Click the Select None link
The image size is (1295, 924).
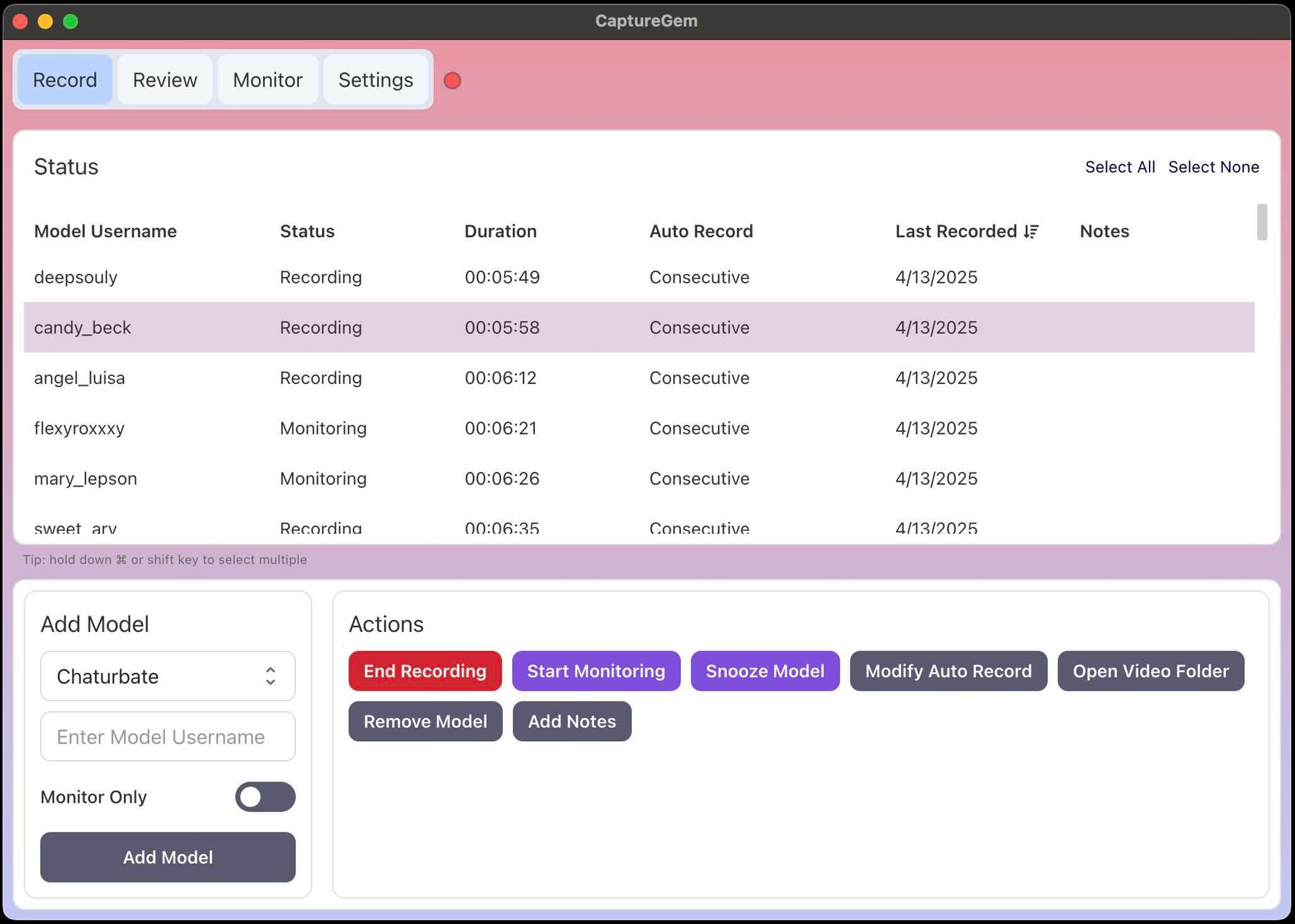tap(1214, 166)
